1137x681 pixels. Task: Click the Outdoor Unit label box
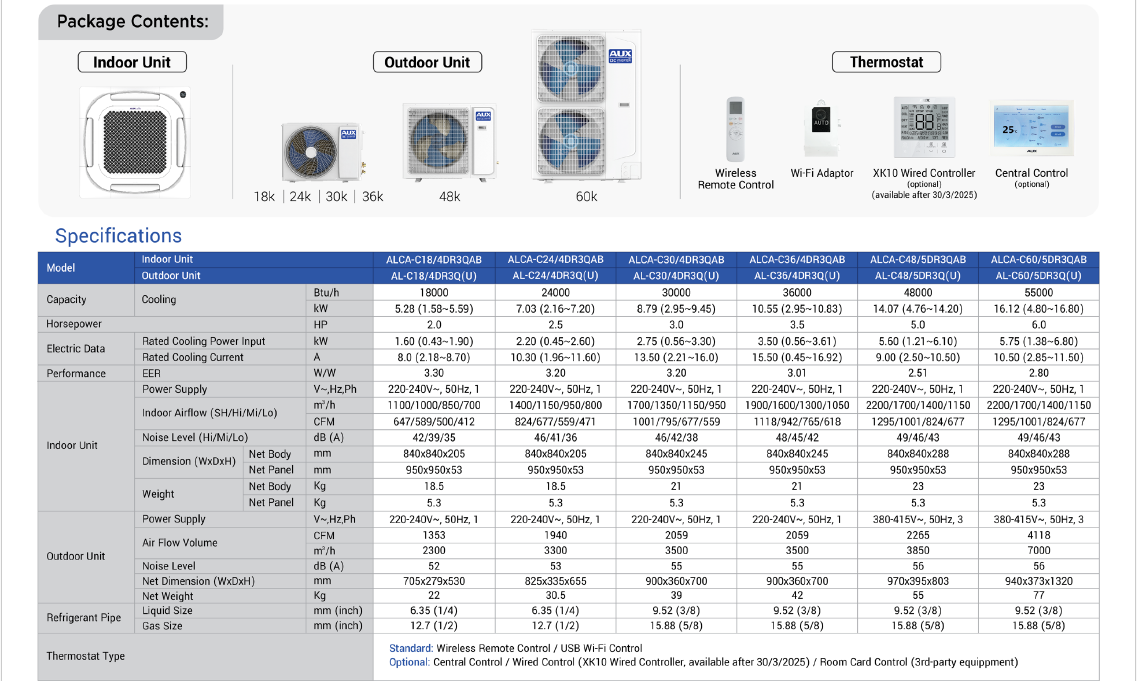(x=427, y=62)
